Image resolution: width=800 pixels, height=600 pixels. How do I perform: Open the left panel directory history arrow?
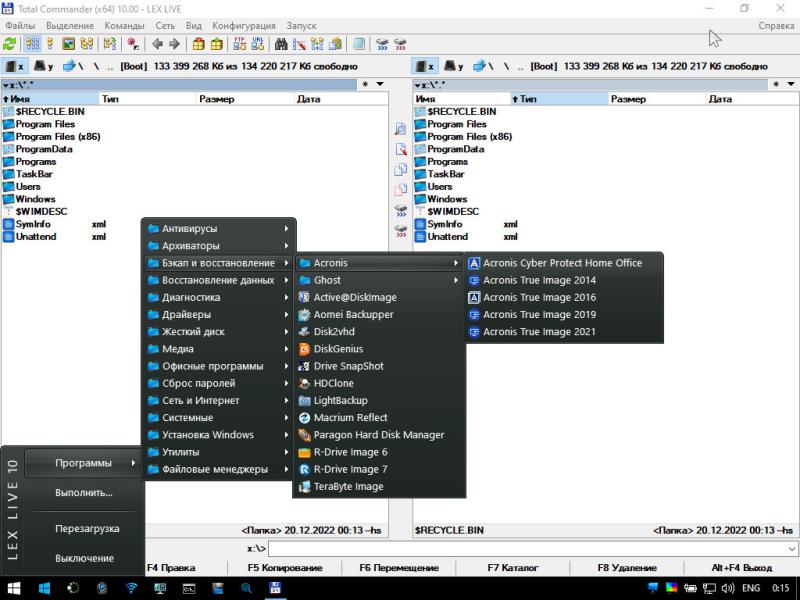click(x=380, y=84)
